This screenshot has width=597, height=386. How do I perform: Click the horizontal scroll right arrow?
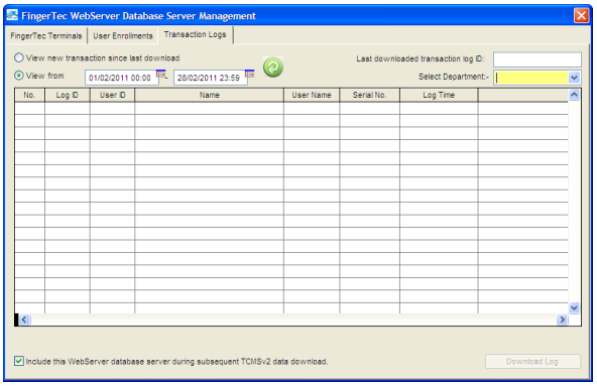[x=562, y=319]
